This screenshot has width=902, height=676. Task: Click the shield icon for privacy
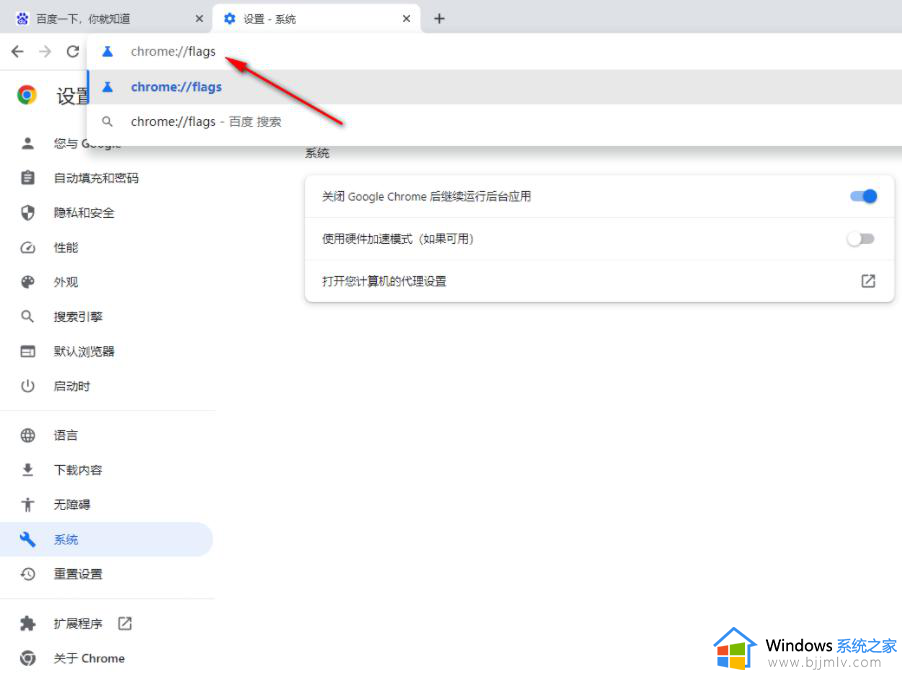point(28,213)
